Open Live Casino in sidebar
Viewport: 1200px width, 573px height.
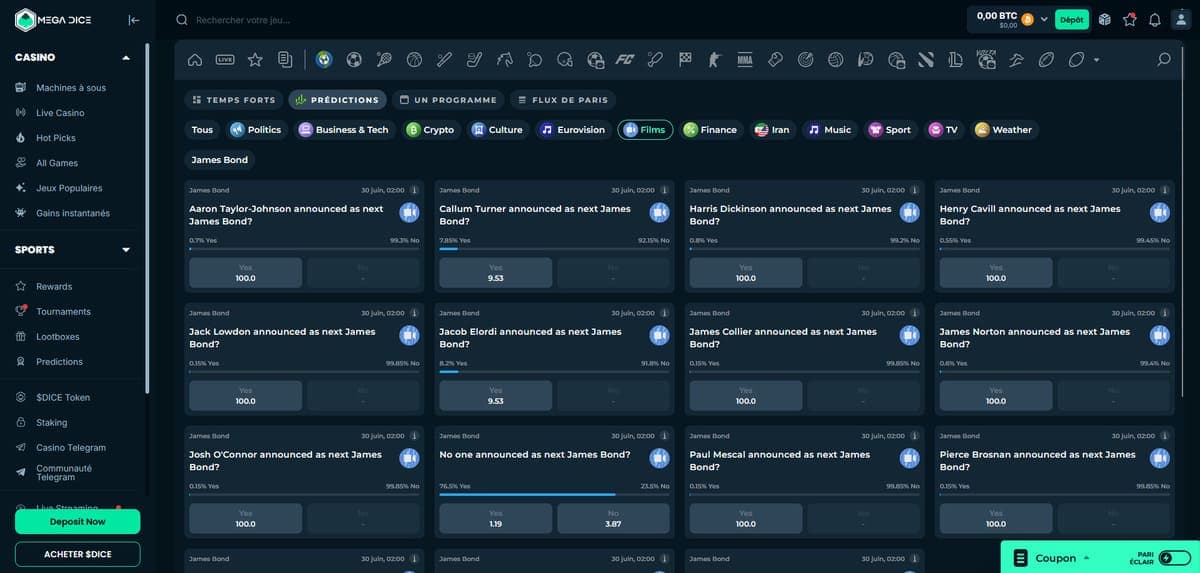point(60,113)
